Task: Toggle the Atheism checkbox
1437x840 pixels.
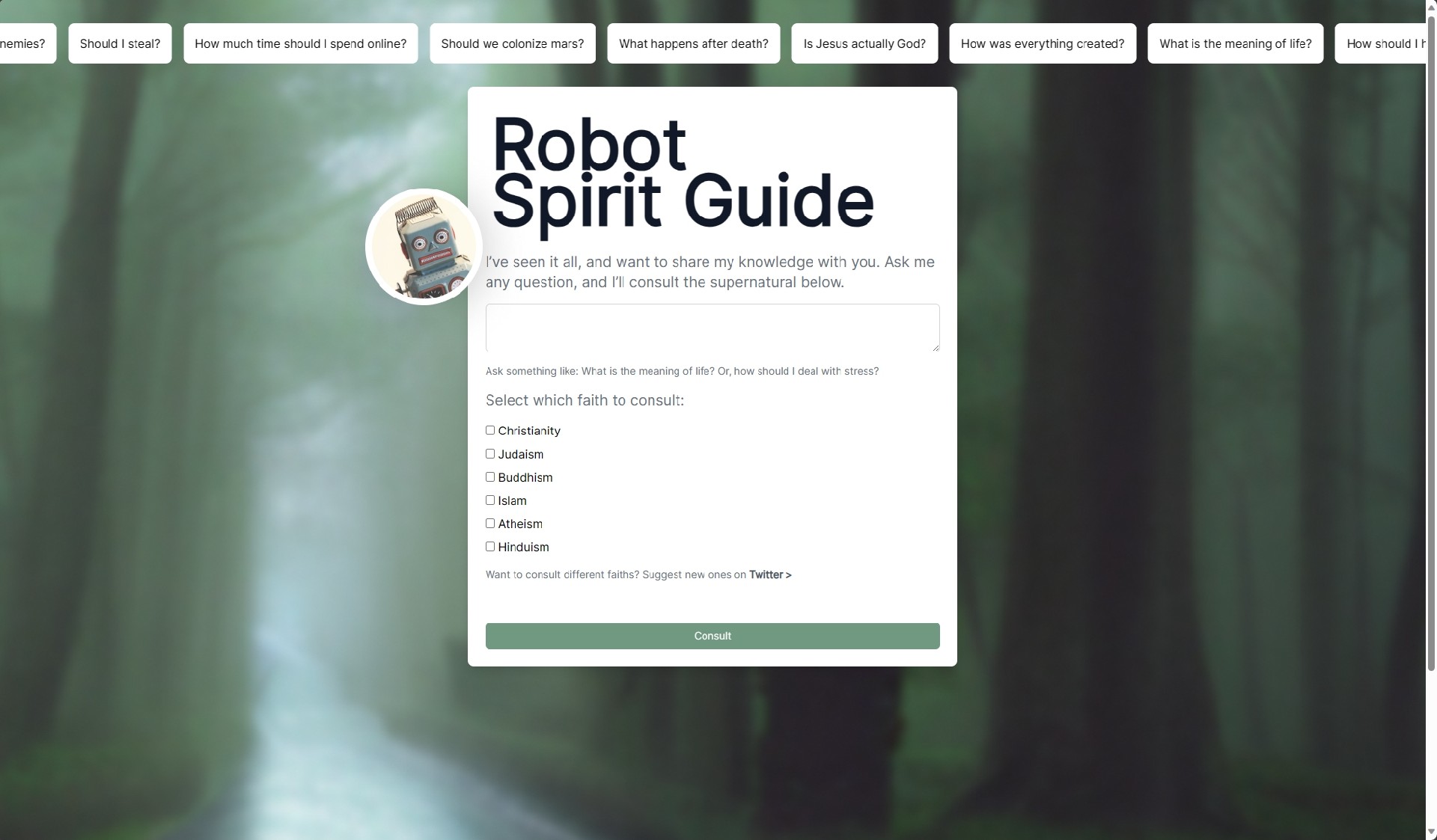Action: point(490,524)
